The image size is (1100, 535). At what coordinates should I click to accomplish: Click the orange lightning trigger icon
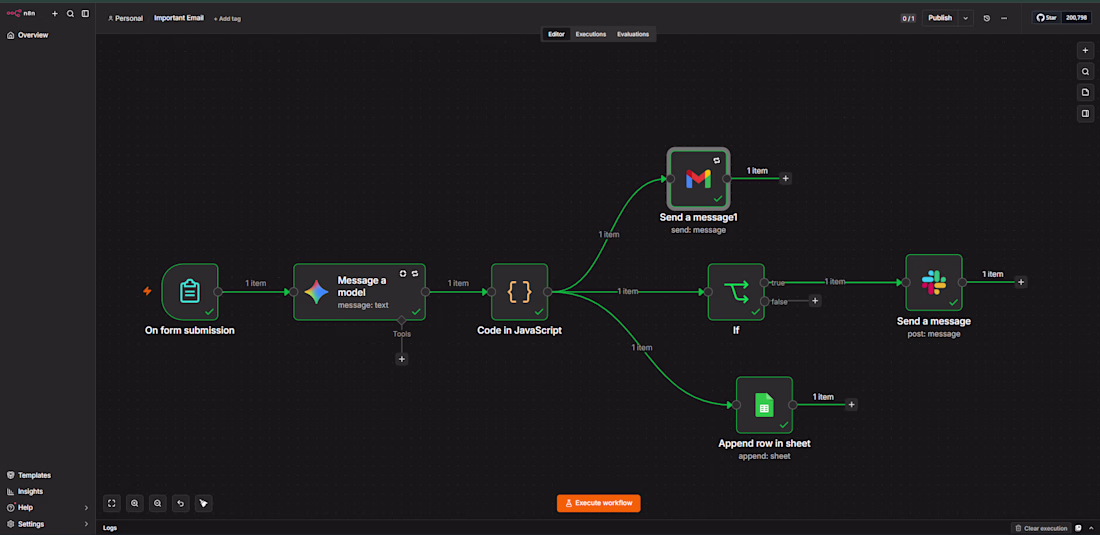[147, 291]
